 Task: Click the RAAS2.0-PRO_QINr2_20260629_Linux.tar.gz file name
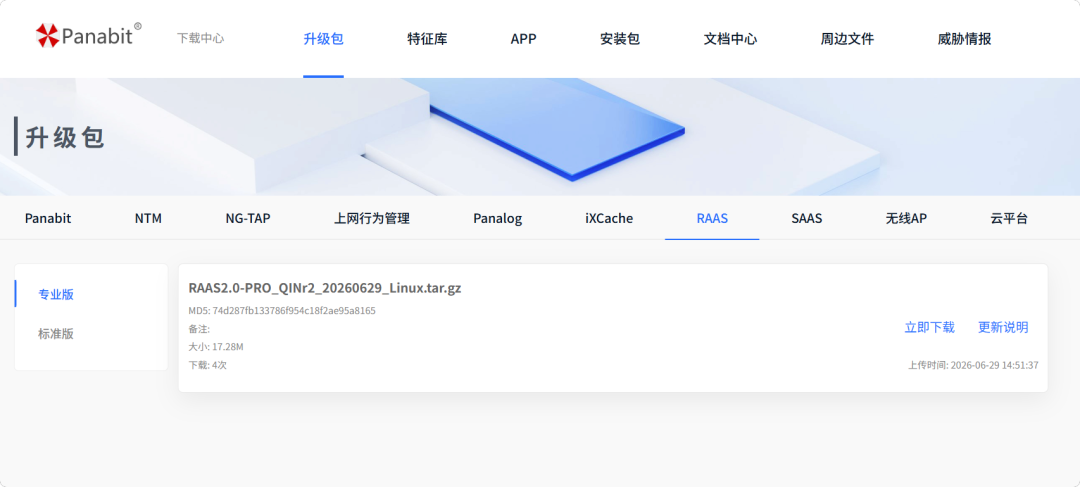[x=325, y=288]
